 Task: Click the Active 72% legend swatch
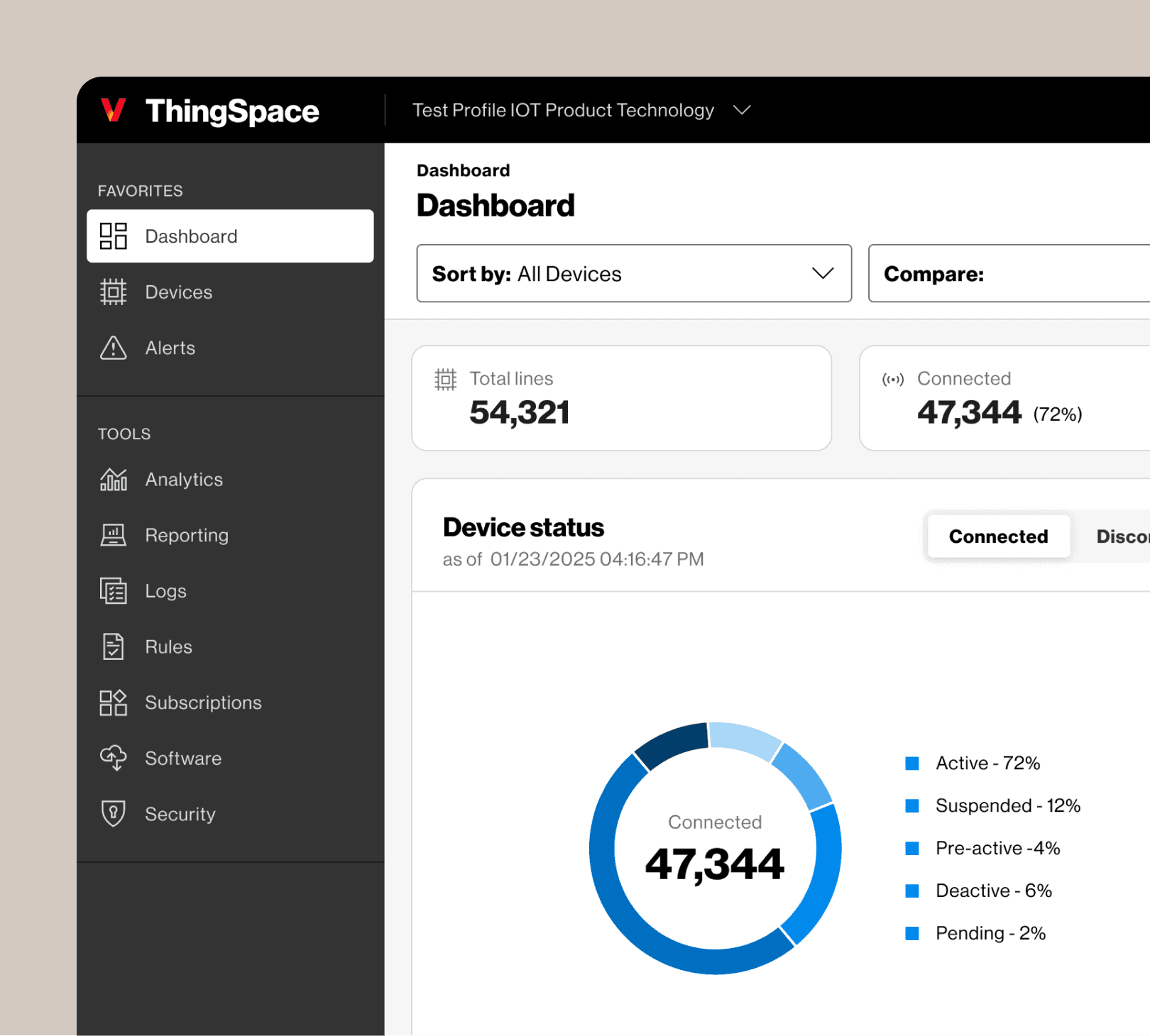pos(912,764)
